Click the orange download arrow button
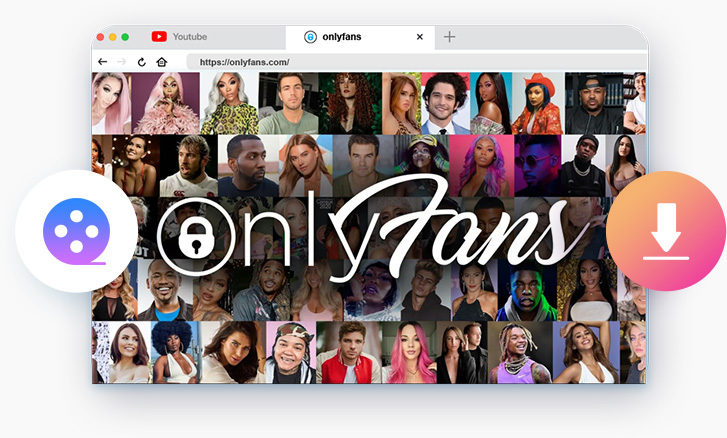This screenshot has width=727, height=438. tap(666, 231)
